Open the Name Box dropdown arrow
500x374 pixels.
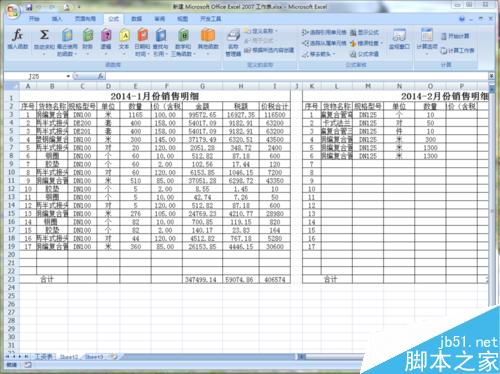pos(68,76)
